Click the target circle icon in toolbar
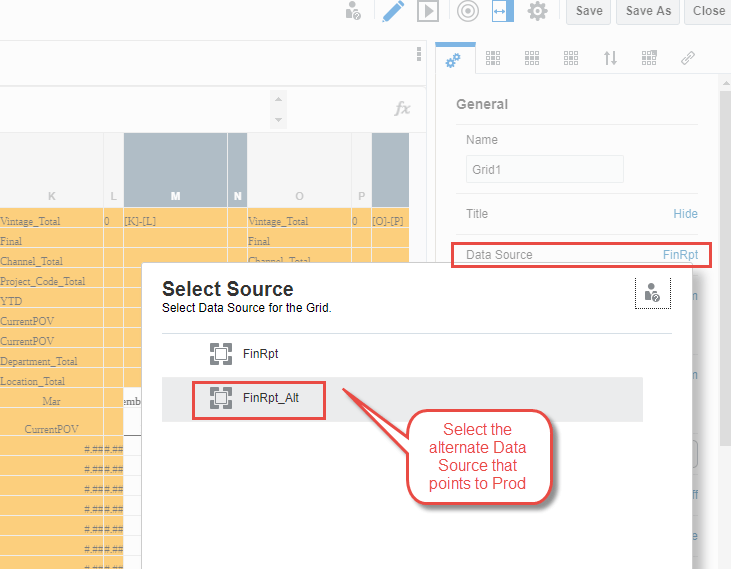 (x=467, y=11)
